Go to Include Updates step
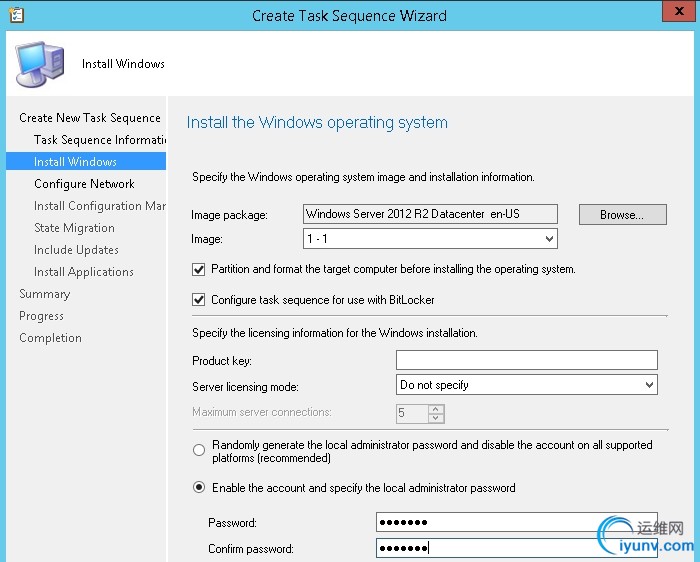 tap(76, 250)
